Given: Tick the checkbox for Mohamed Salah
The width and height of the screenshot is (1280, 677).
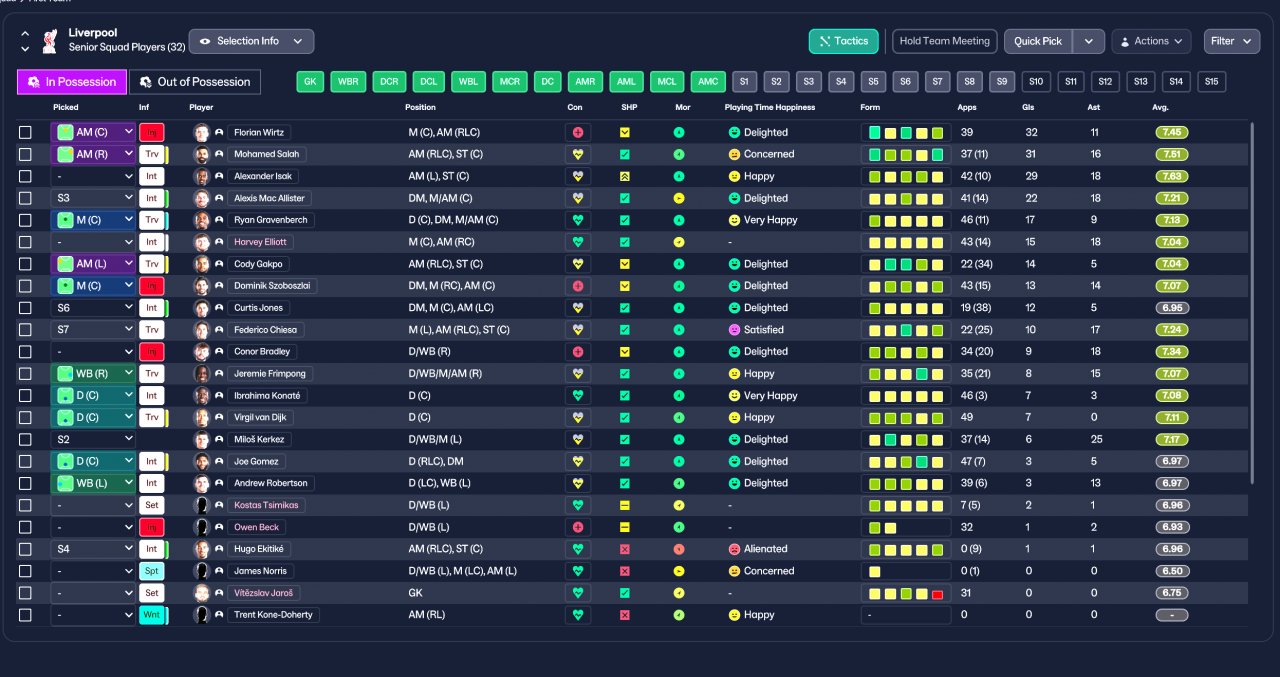Looking at the screenshot, I should click(x=25, y=154).
